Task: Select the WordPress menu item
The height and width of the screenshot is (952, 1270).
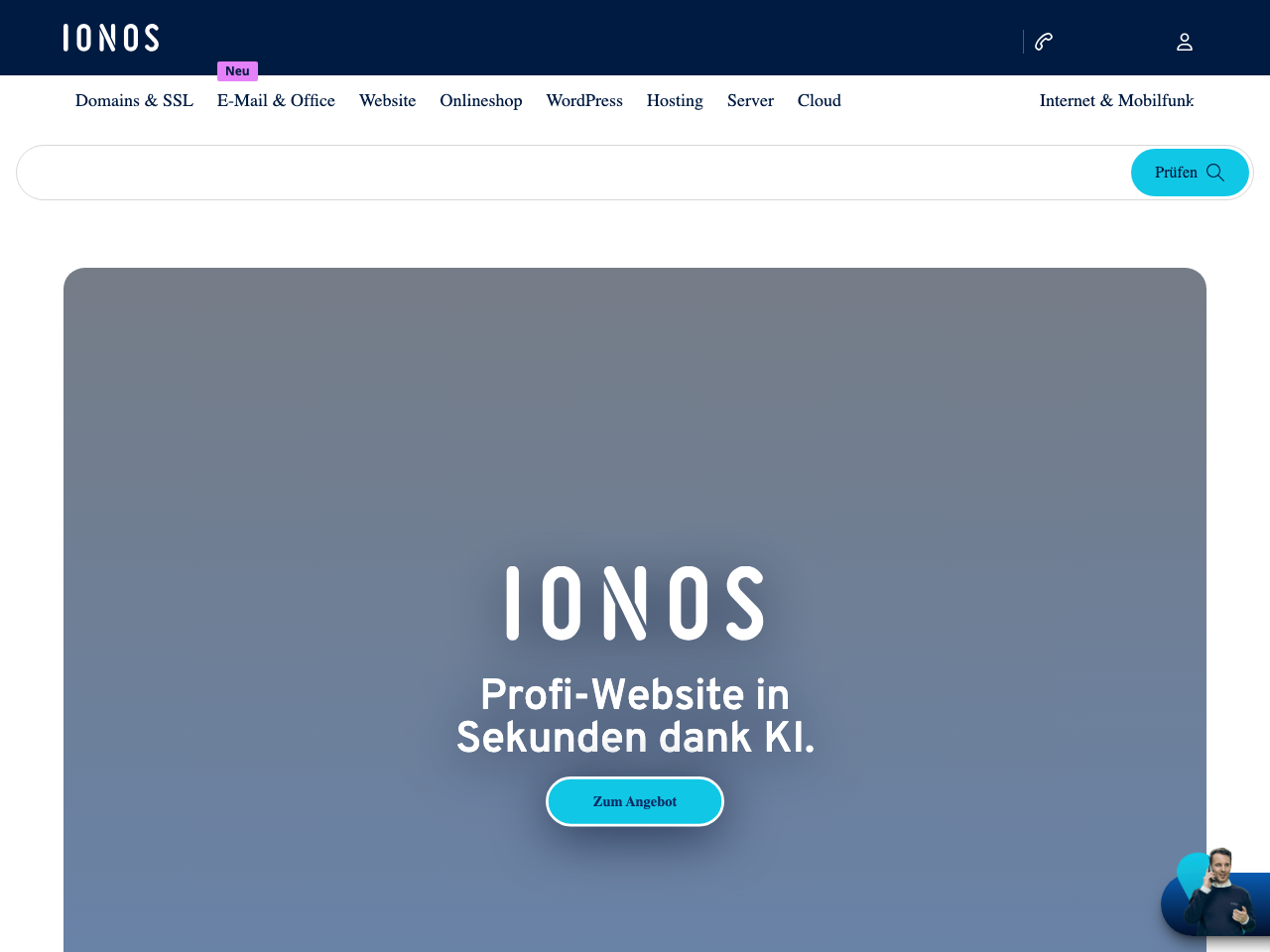Action: click(x=584, y=100)
